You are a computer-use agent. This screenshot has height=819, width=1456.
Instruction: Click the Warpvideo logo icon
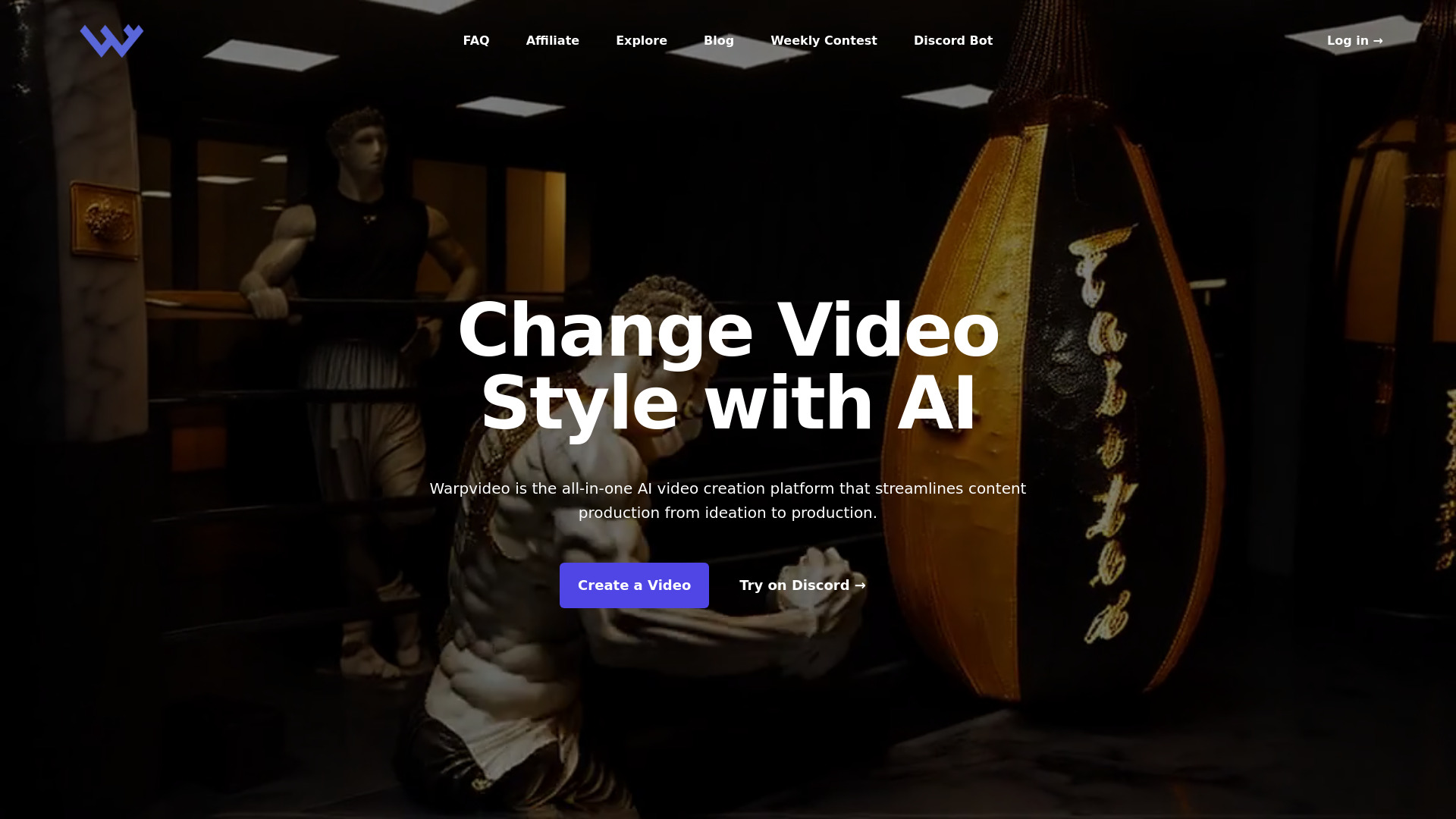pos(111,40)
